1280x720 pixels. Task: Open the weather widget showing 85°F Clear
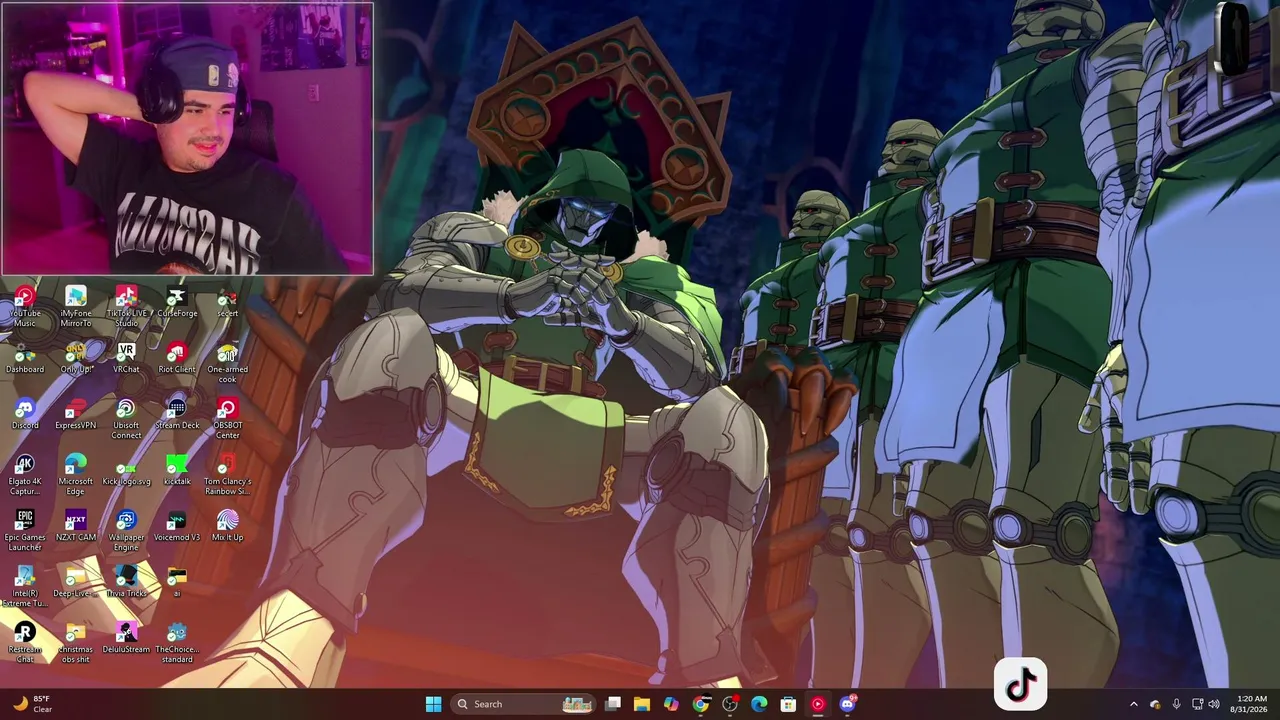(x=30, y=704)
